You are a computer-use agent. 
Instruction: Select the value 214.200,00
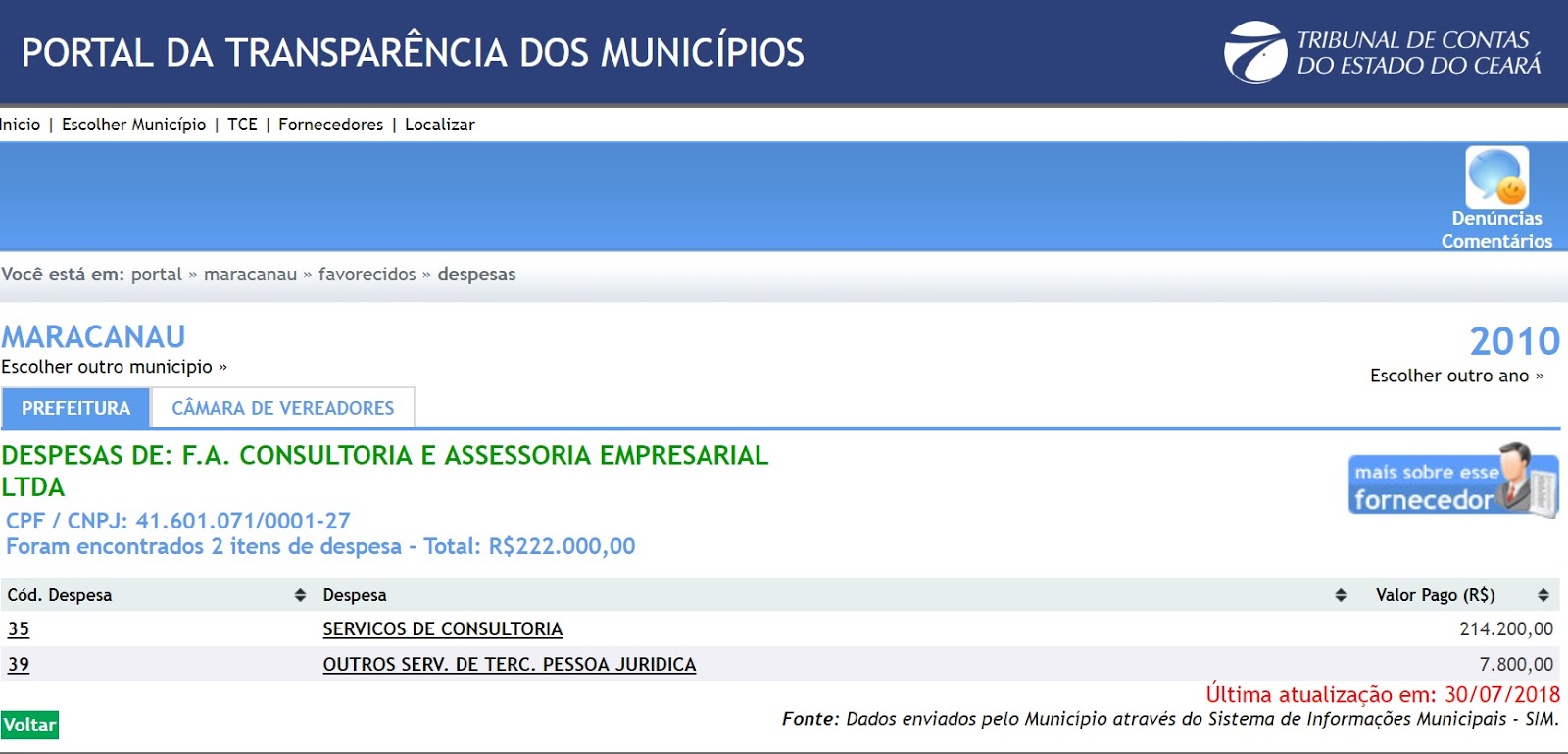pos(1506,629)
